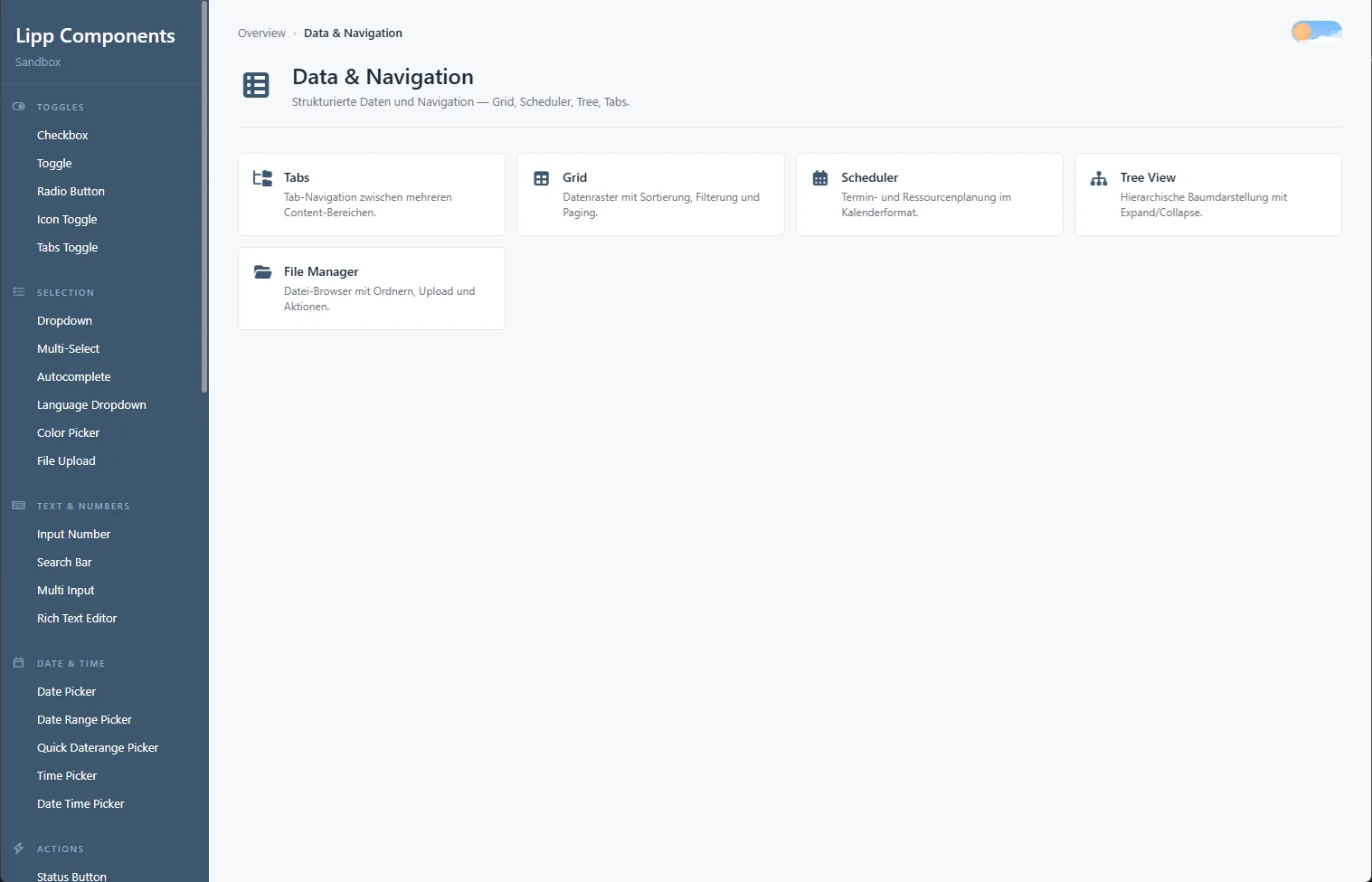1372x882 pixels.
Task: Click the Tabs card description text
Action: coord(368,205)
